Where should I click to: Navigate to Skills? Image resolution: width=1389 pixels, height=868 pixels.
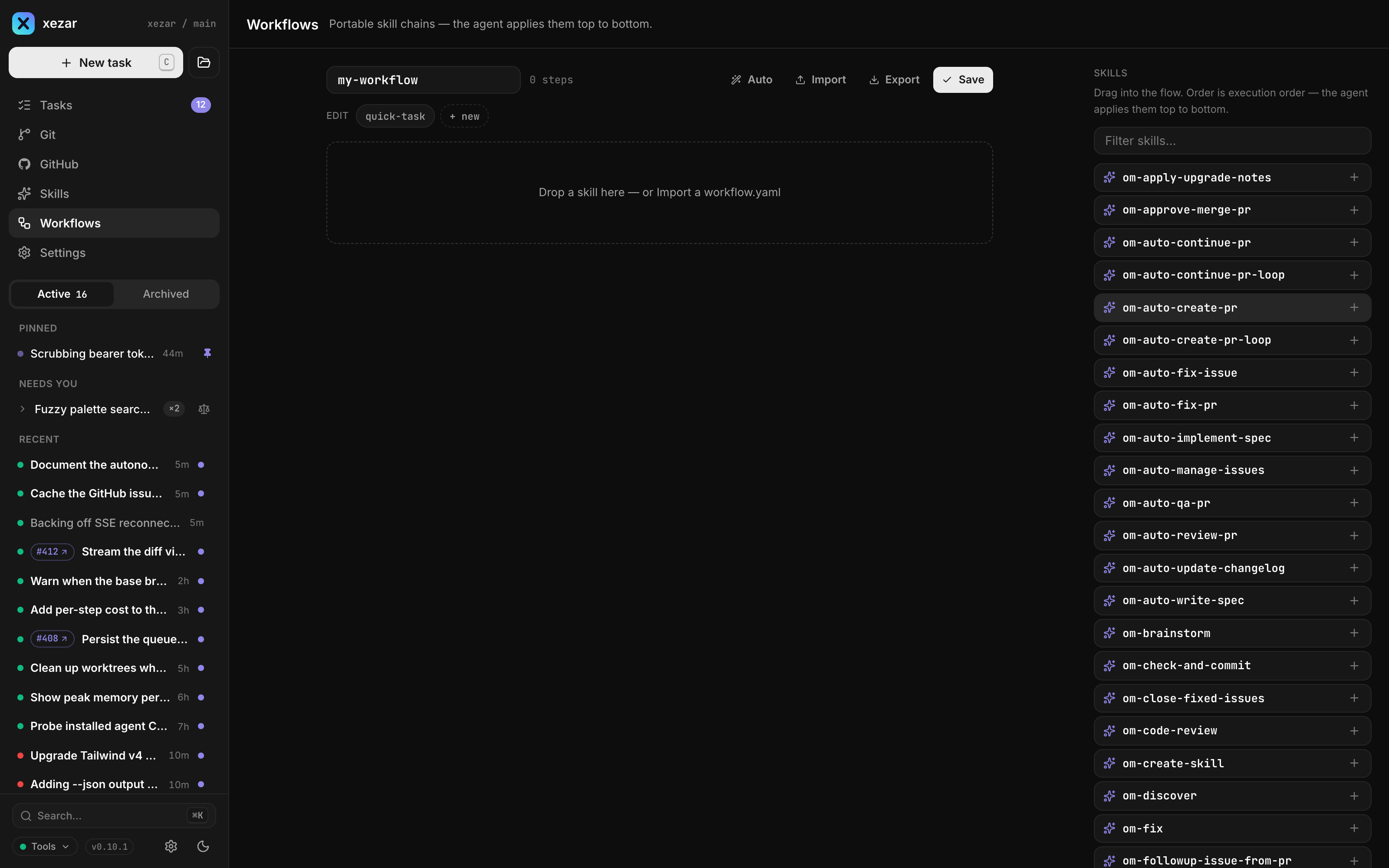pos(114,194)
